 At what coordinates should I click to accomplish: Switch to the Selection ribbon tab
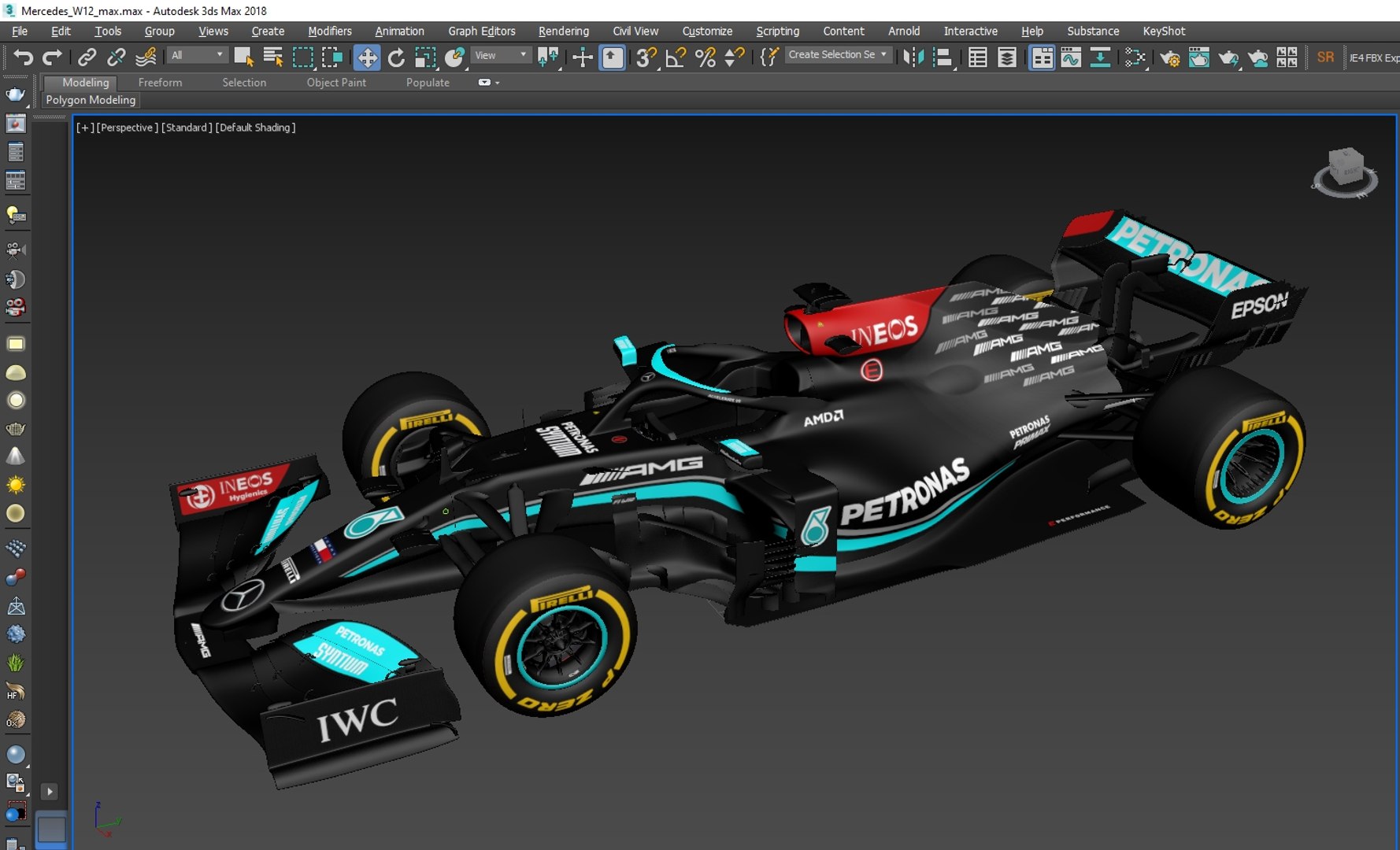(x=243, y=82)
